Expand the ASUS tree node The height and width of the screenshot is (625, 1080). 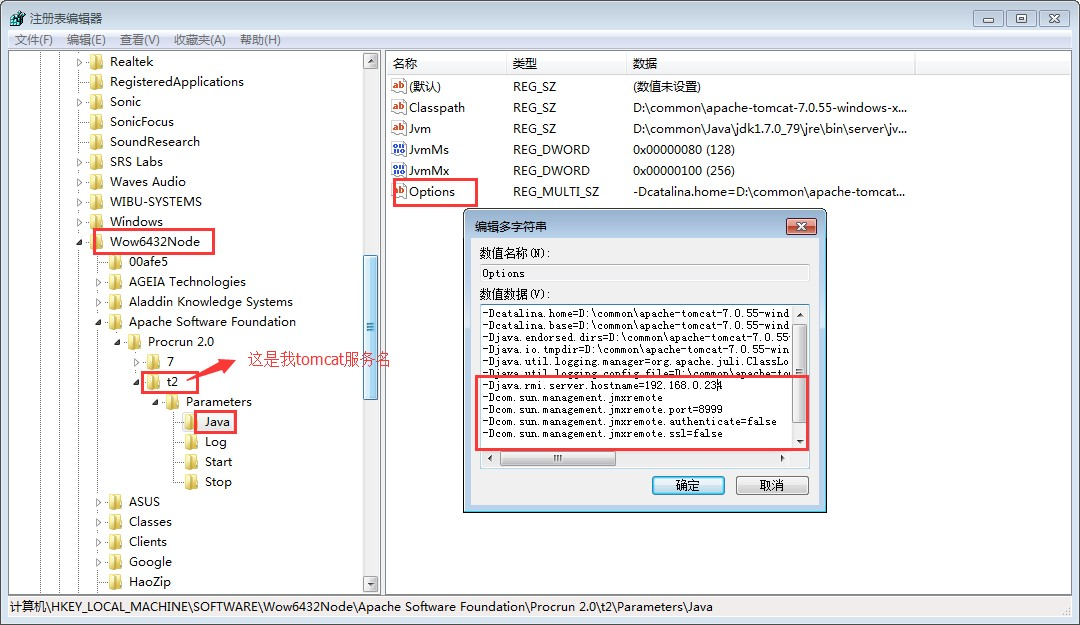[x=98, y=502]
